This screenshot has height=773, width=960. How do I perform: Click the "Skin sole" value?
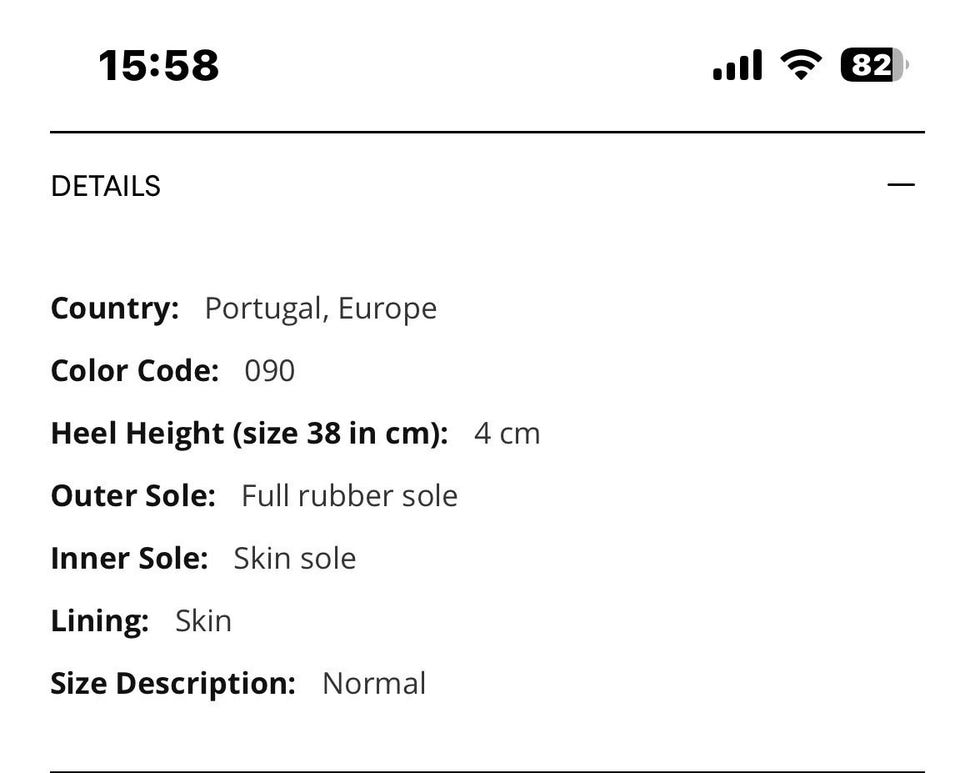(x=294, y=558)
